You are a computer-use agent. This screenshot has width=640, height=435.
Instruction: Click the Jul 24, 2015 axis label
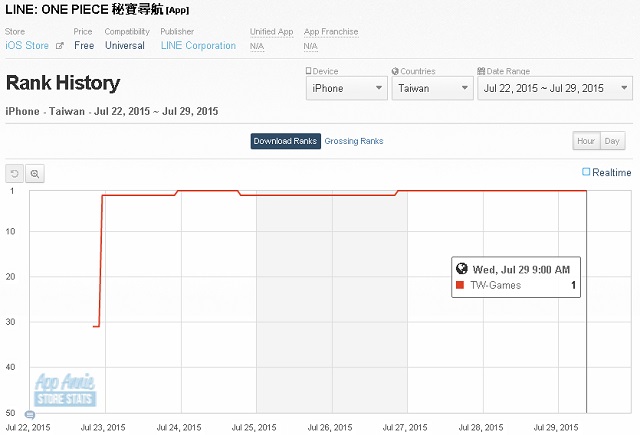[x=179, y=428]
